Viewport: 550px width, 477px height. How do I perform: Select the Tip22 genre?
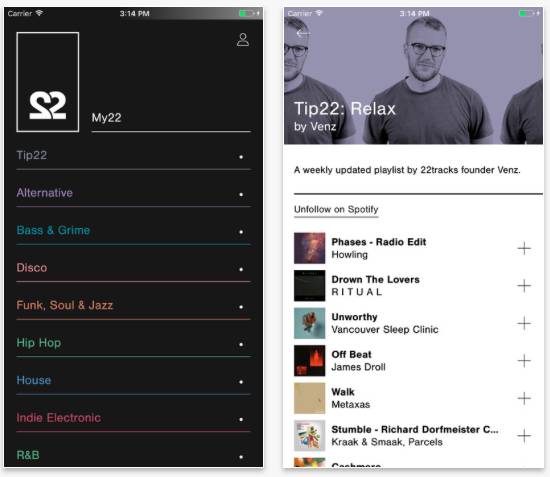pyautogui.click(x=32, y=155)
